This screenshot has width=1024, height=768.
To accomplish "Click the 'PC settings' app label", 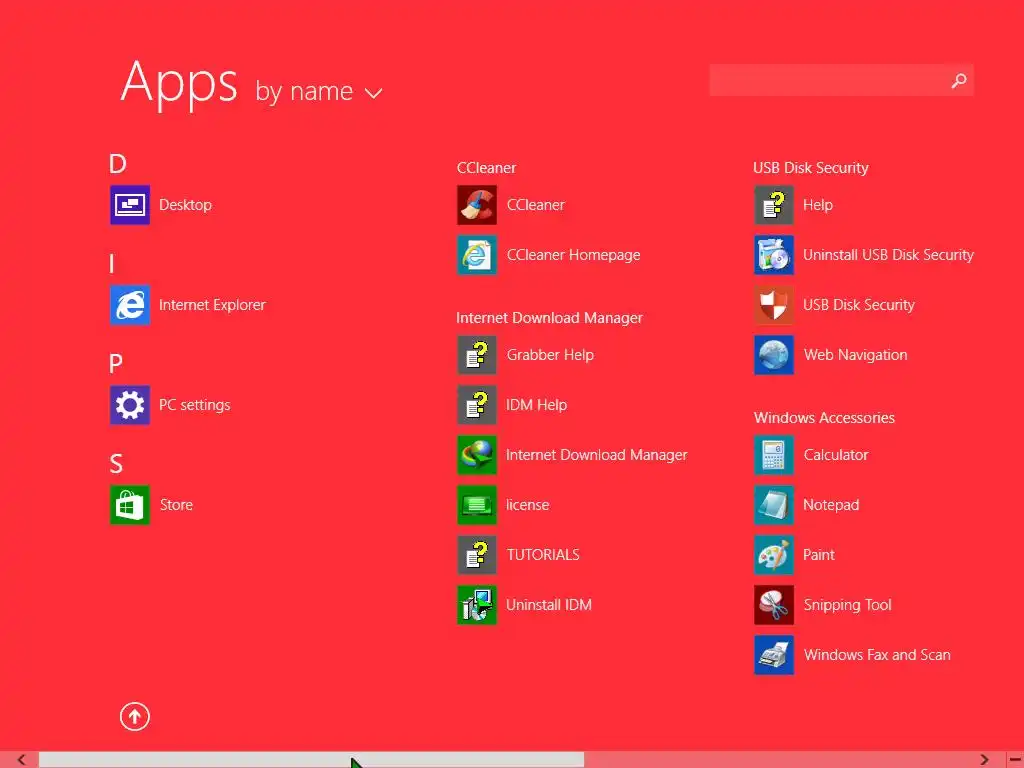I will [195, 405].
